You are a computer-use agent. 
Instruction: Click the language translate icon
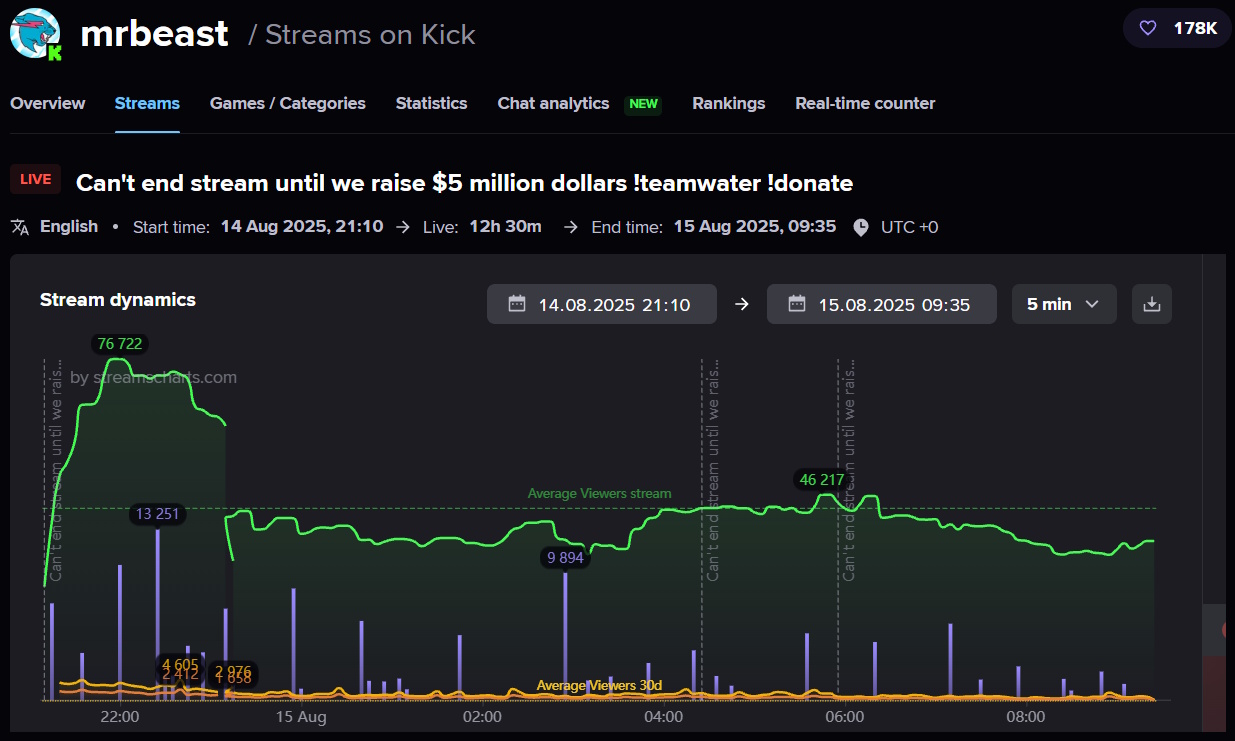20,227
